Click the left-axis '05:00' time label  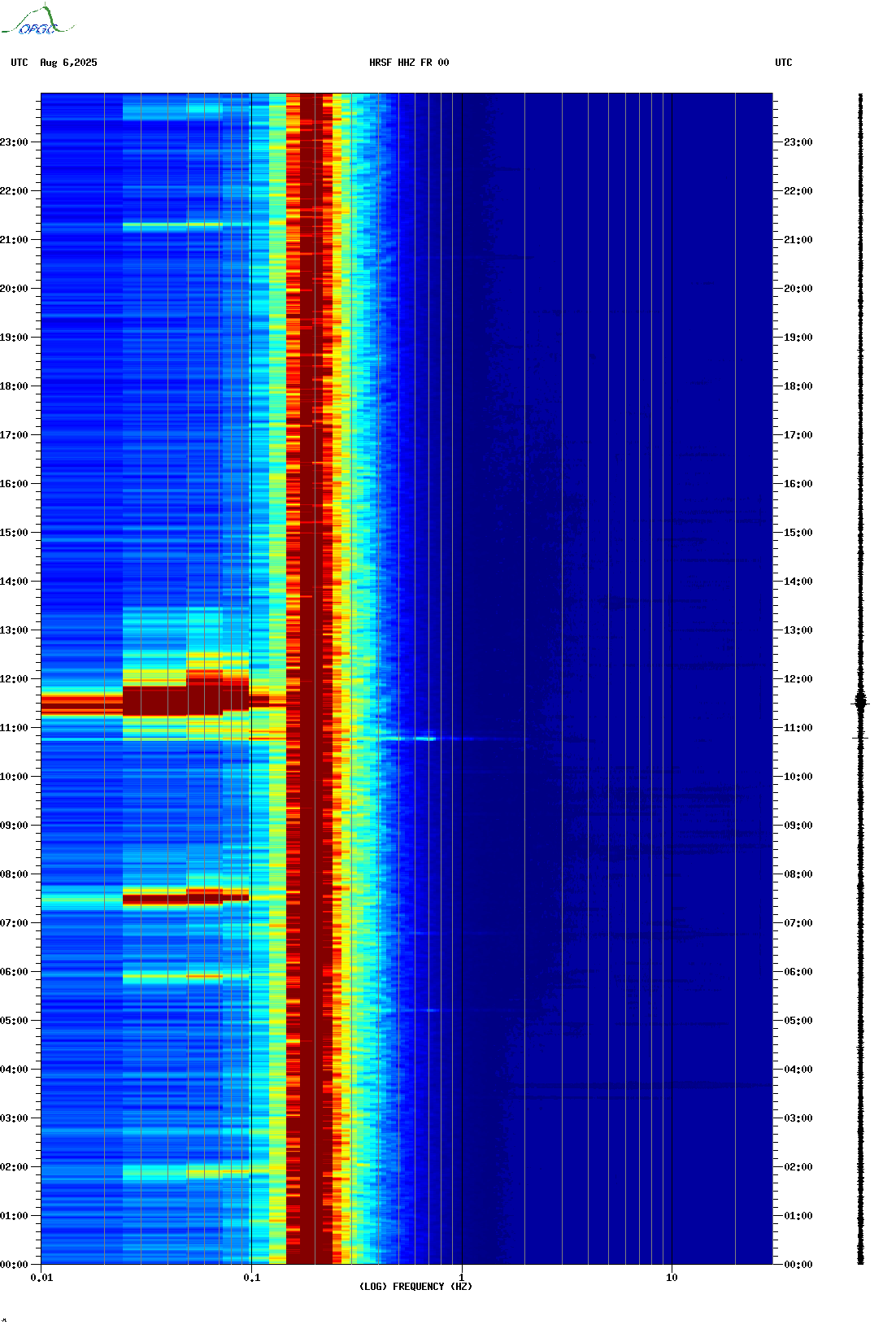point(14,1021)
